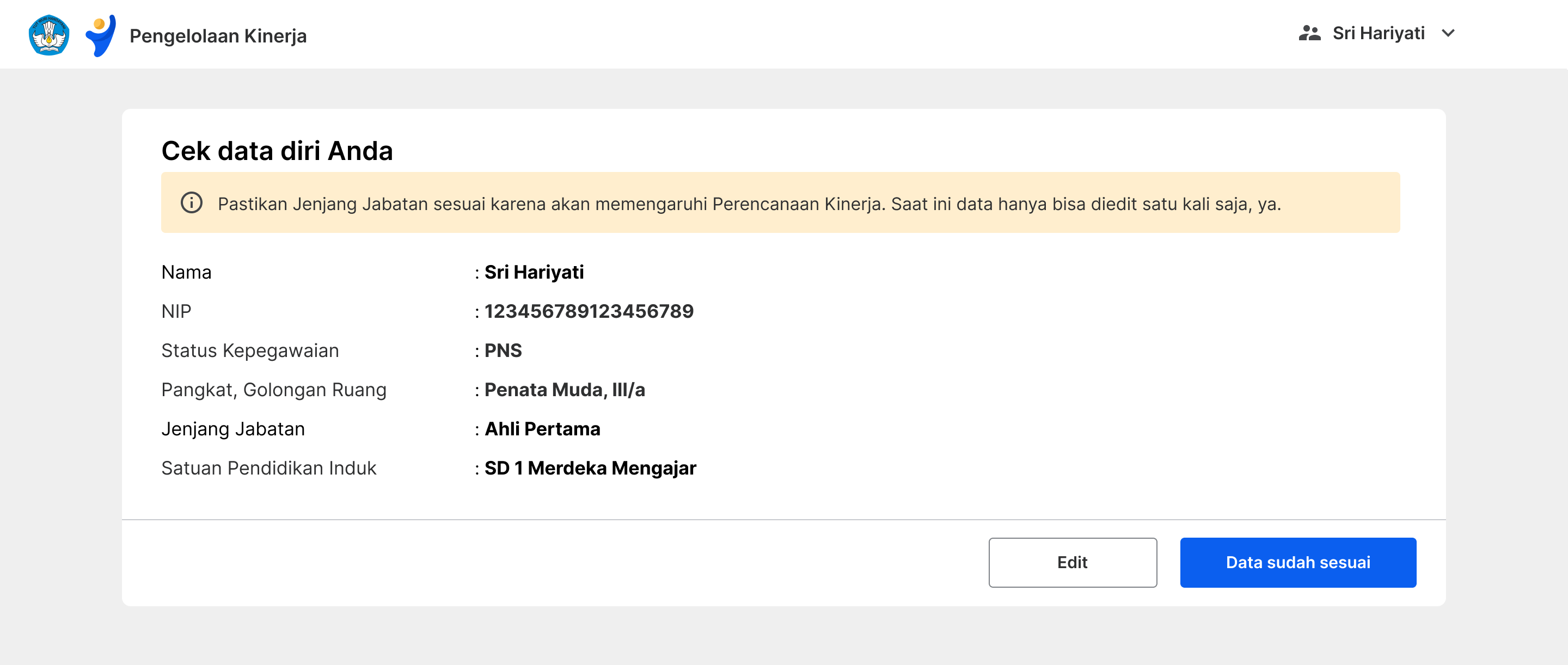1568x665 pixels.
Task: Click the NIP value 123456789123456789
Action: click(x=589, y=311)
